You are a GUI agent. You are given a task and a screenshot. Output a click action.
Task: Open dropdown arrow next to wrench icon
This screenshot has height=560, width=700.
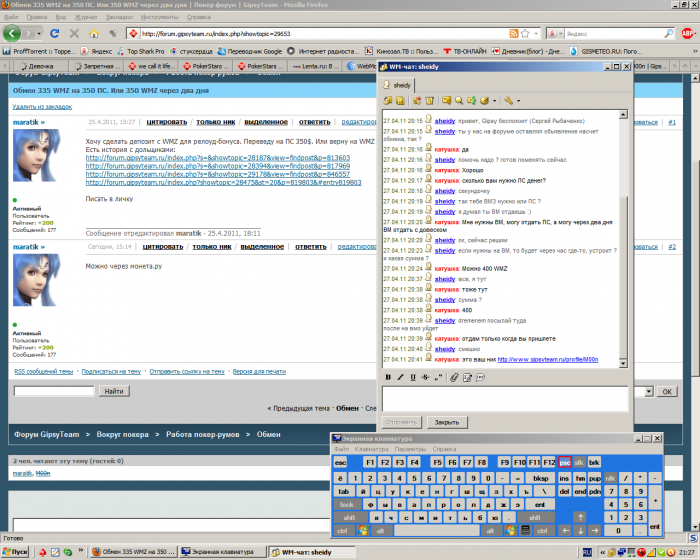(518, 101)
